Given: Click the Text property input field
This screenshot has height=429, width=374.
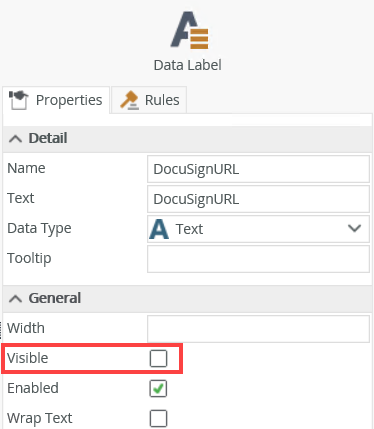Looking at the screenshot, I should [x=258, y=199].
